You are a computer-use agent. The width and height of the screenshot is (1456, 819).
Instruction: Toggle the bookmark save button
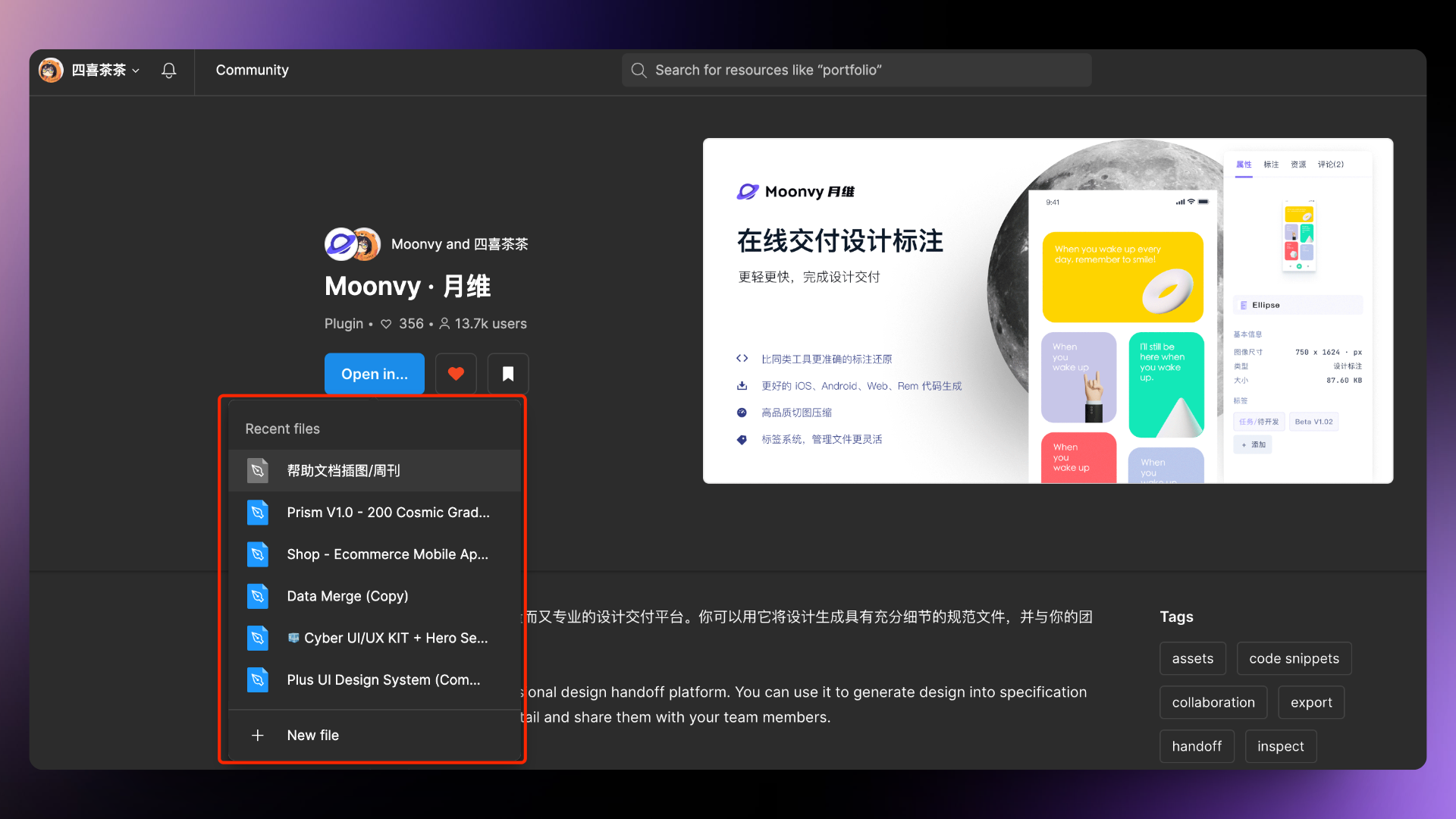click(x=507, y=373)
